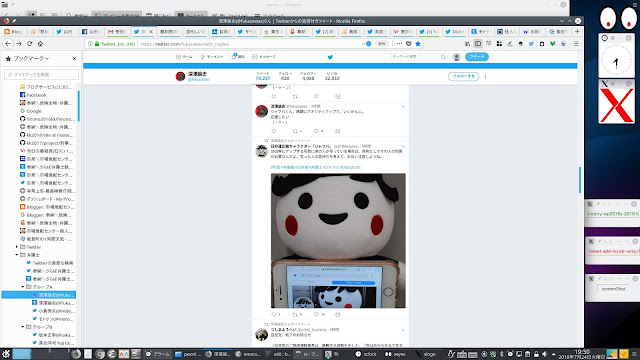Switch to the Gmail tab
Screen dimensions: 640x360
tap(117, 31)
